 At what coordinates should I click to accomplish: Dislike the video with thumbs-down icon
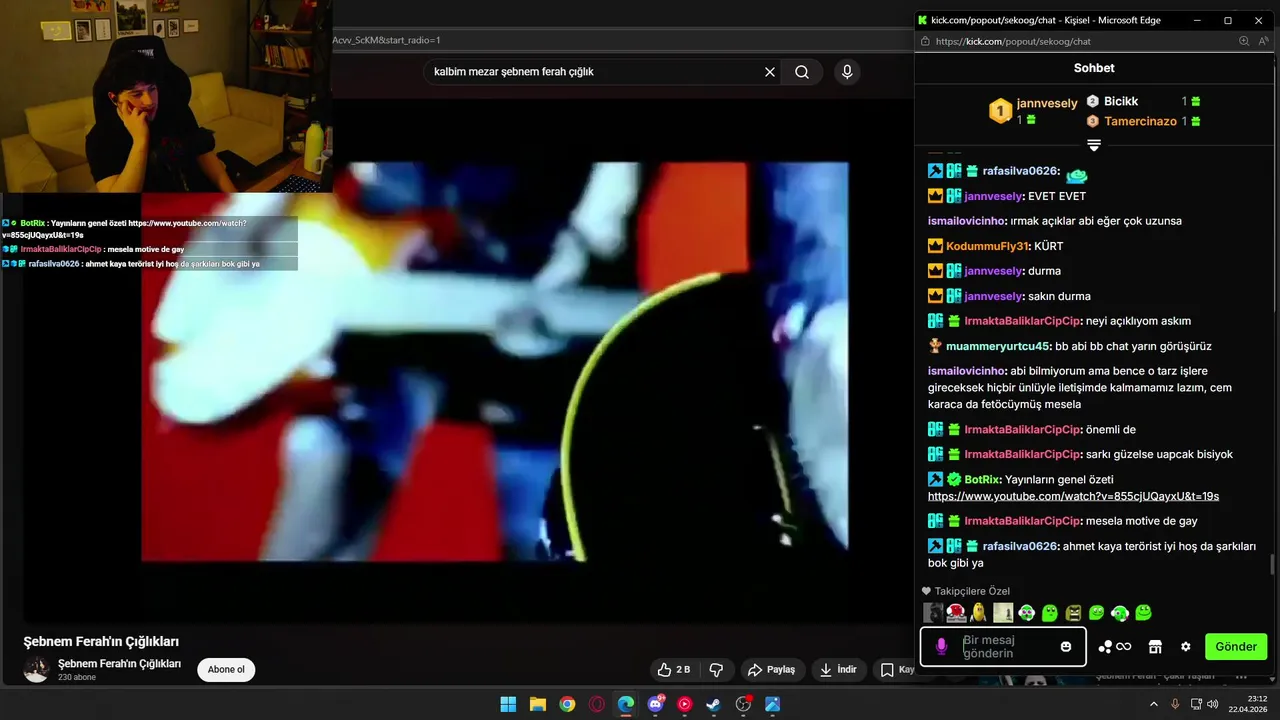click(717, 670)
